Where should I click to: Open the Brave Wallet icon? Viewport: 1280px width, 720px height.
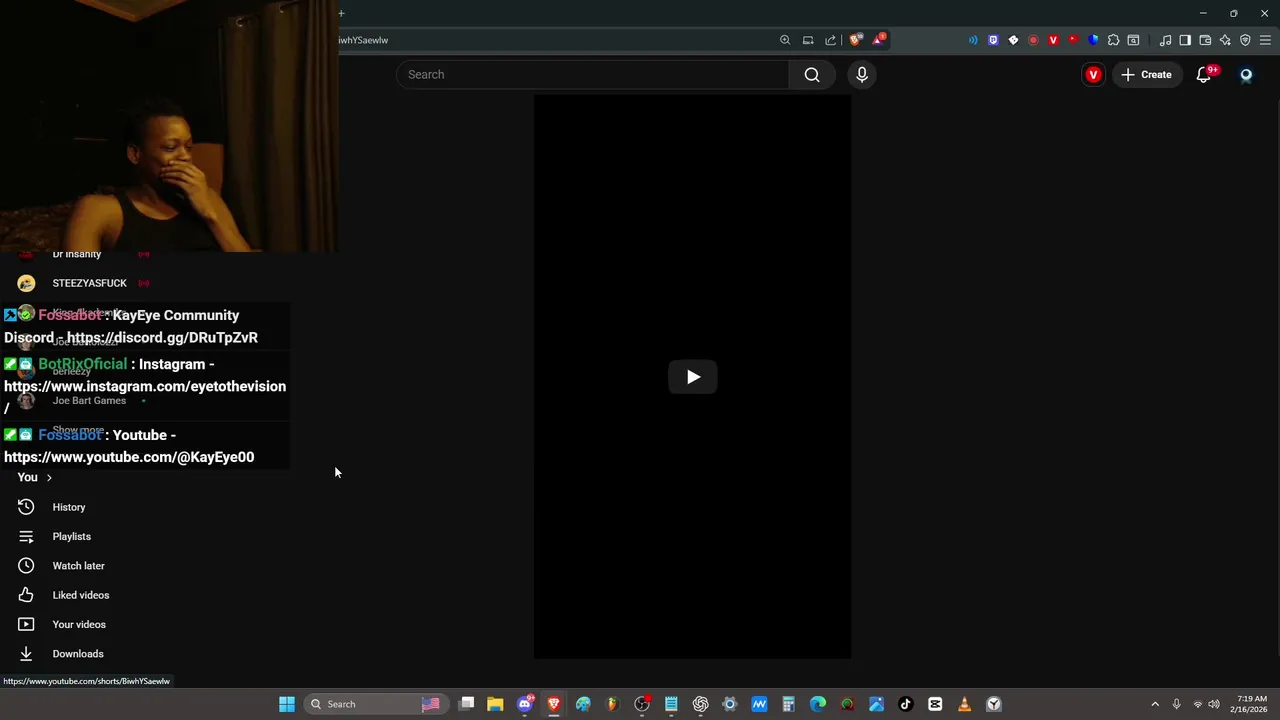tap(1205, 40)
